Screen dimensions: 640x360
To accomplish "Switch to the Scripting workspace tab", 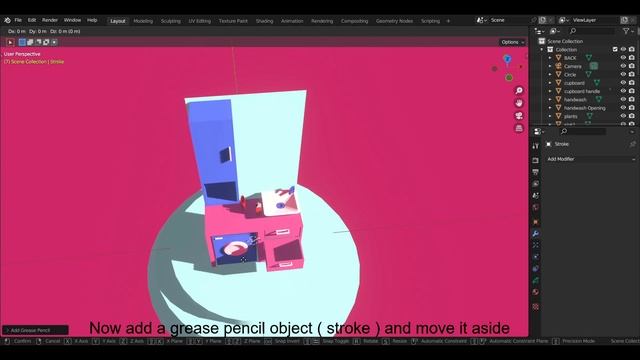I will 430,21.
